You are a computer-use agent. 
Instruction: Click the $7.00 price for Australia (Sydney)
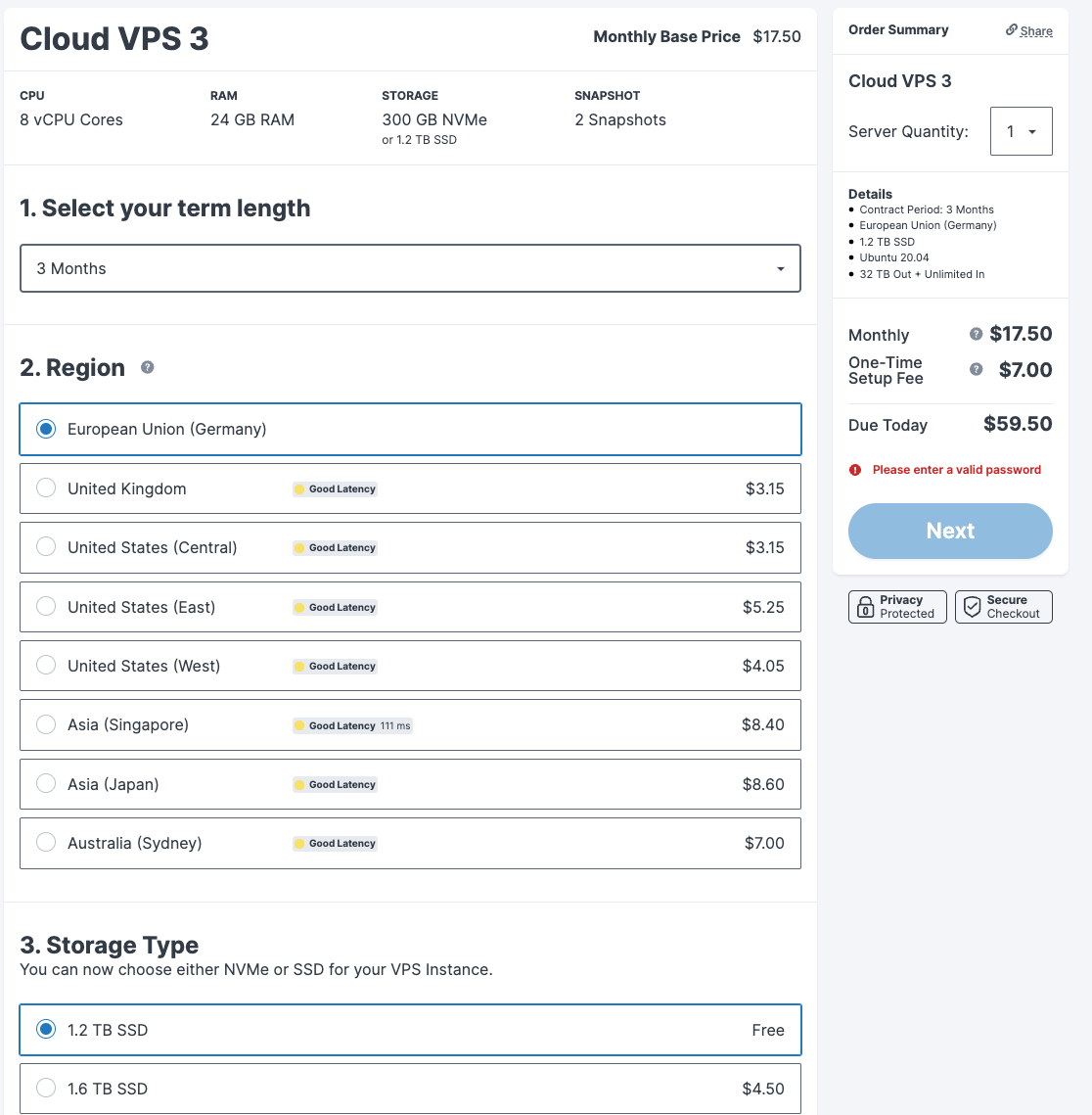pos(764,844)
